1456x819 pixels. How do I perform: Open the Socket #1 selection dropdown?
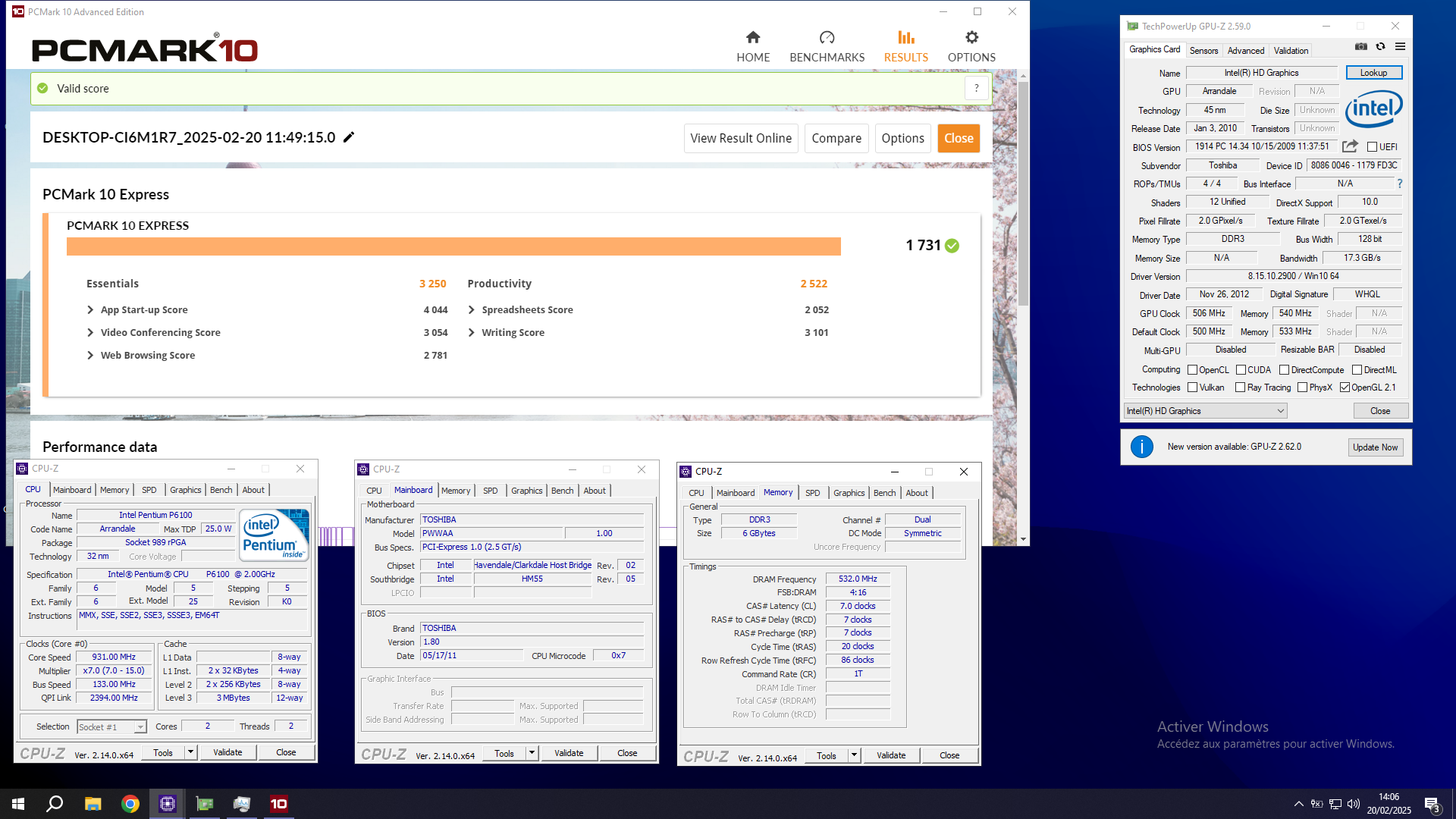111,726
